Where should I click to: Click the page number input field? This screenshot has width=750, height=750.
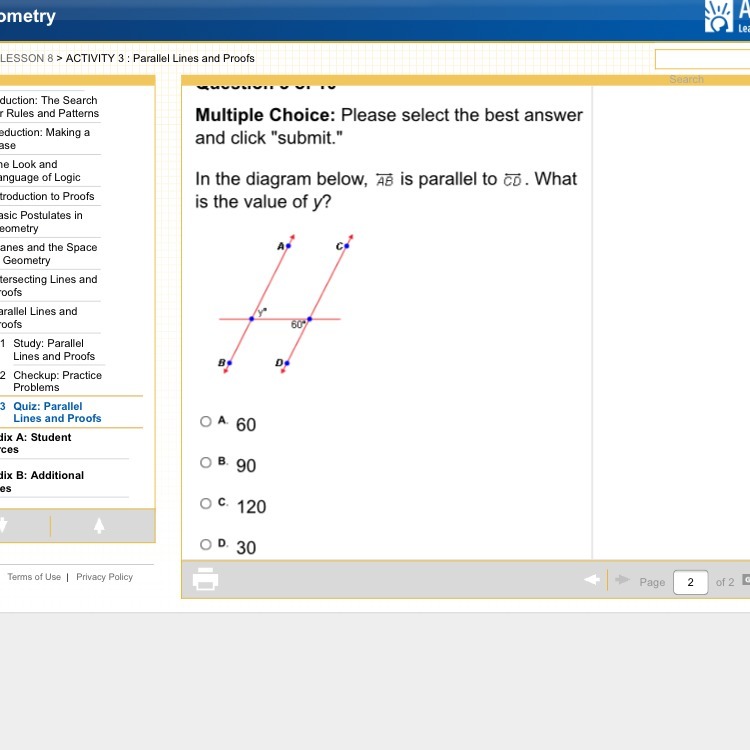pyautogui.click(x=690, y=582)
